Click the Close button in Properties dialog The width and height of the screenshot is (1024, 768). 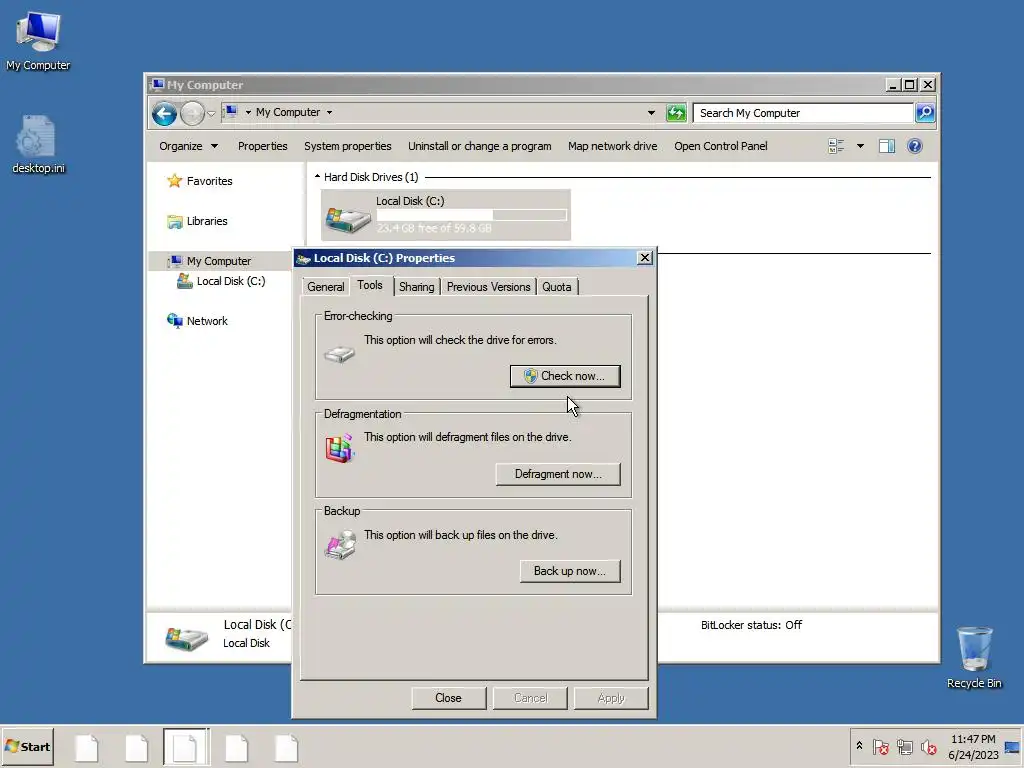pos(449,698)
